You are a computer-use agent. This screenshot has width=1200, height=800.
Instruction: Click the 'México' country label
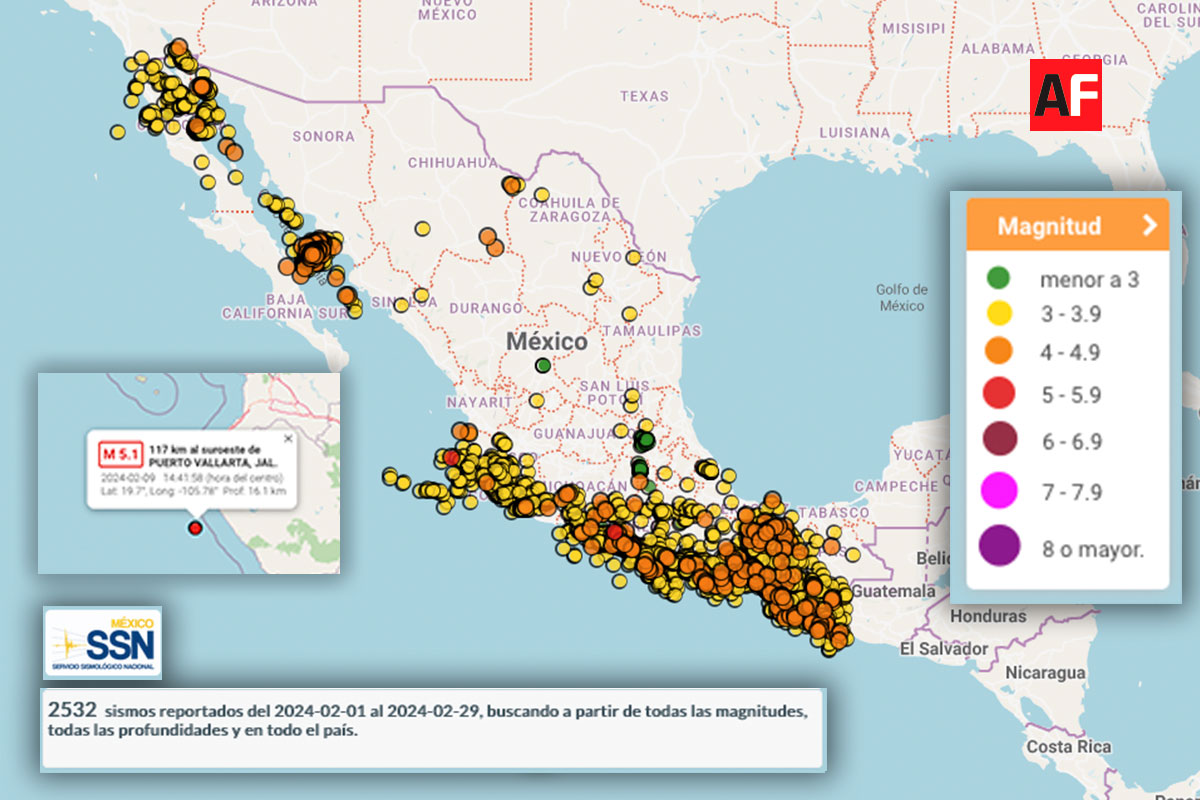[547, 341]
